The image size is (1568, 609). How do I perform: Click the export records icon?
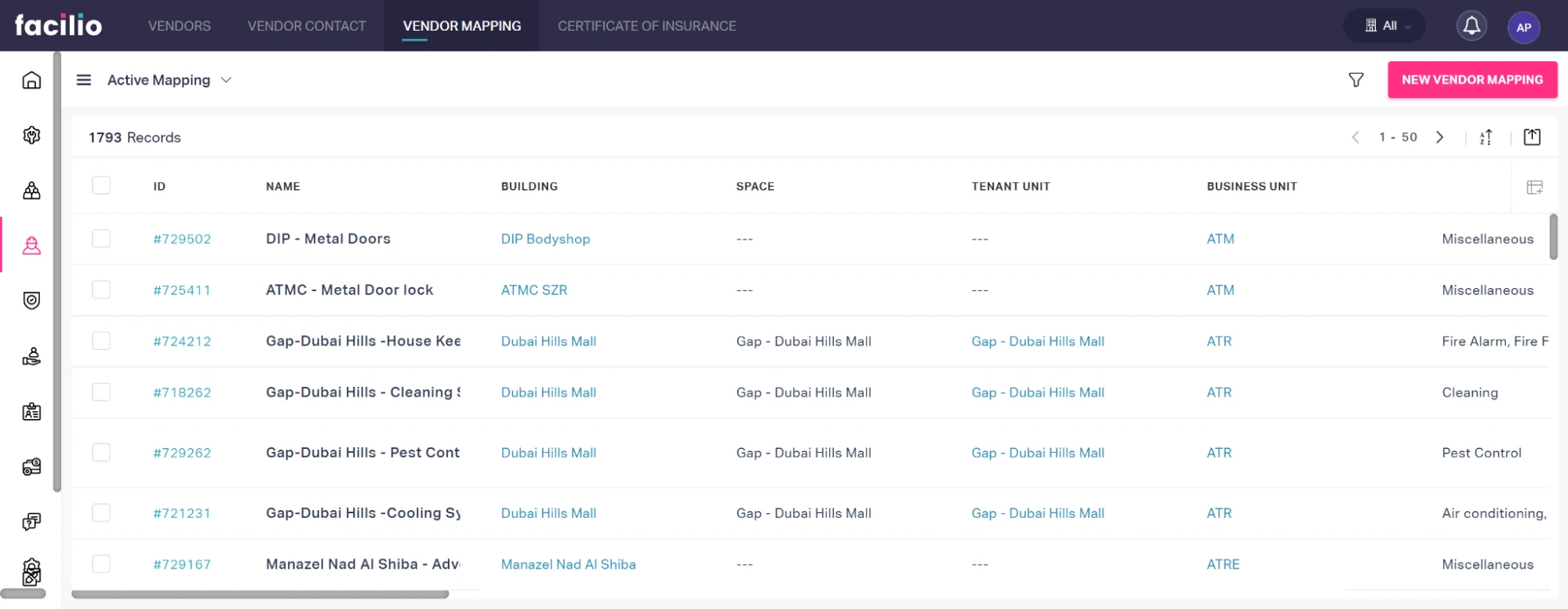(1531, 137)
